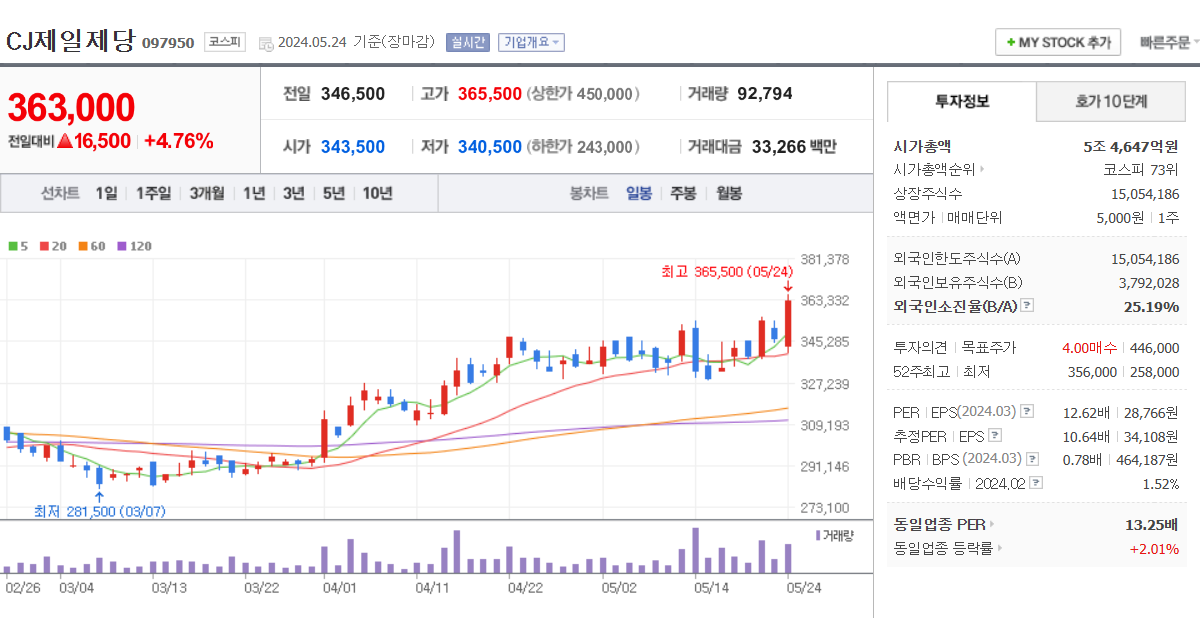
Task: Select the 1년 line chart period
Action: [x=254, y=193]
